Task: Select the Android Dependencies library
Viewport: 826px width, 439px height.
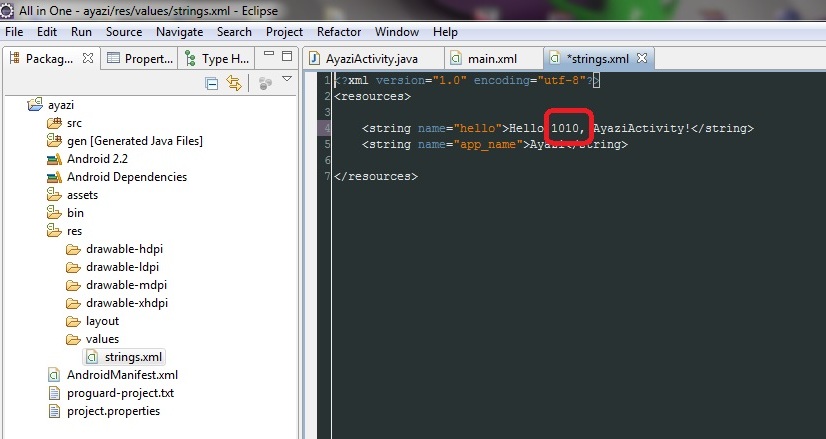Action: pyautogui.click(x=127, y=177)
